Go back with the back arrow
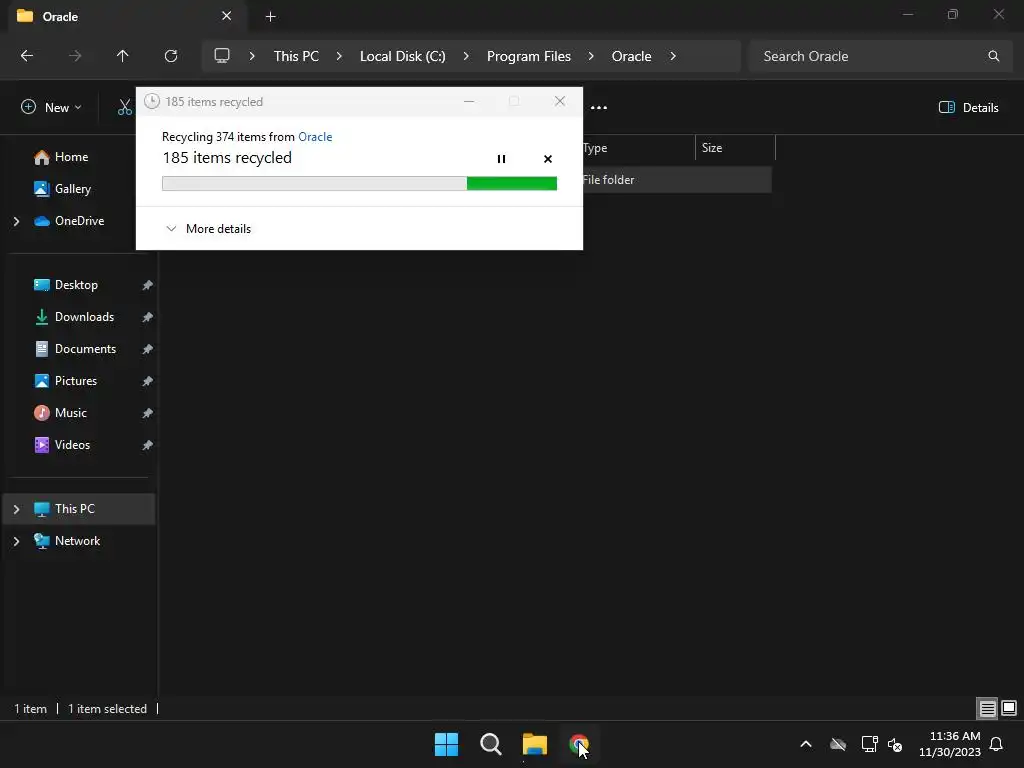 (27, 56)
